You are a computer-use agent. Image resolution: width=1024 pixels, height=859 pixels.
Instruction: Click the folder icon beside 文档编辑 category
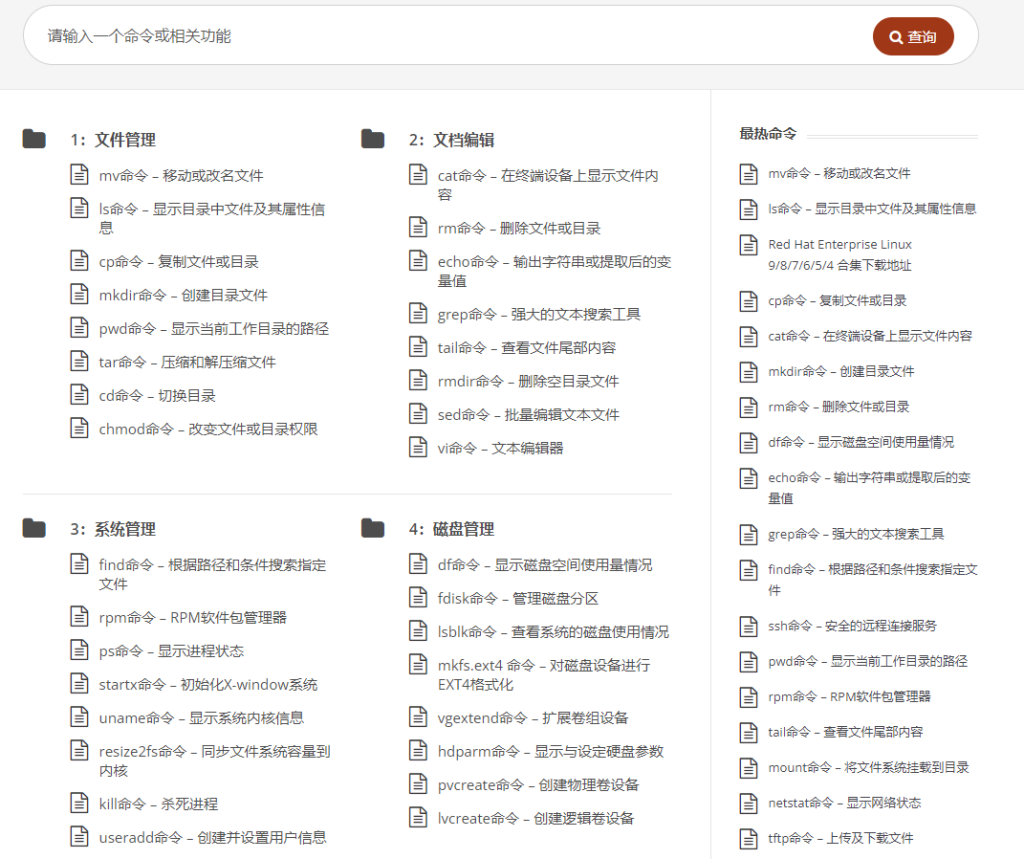pyautogui.click(x=371, y=139)
